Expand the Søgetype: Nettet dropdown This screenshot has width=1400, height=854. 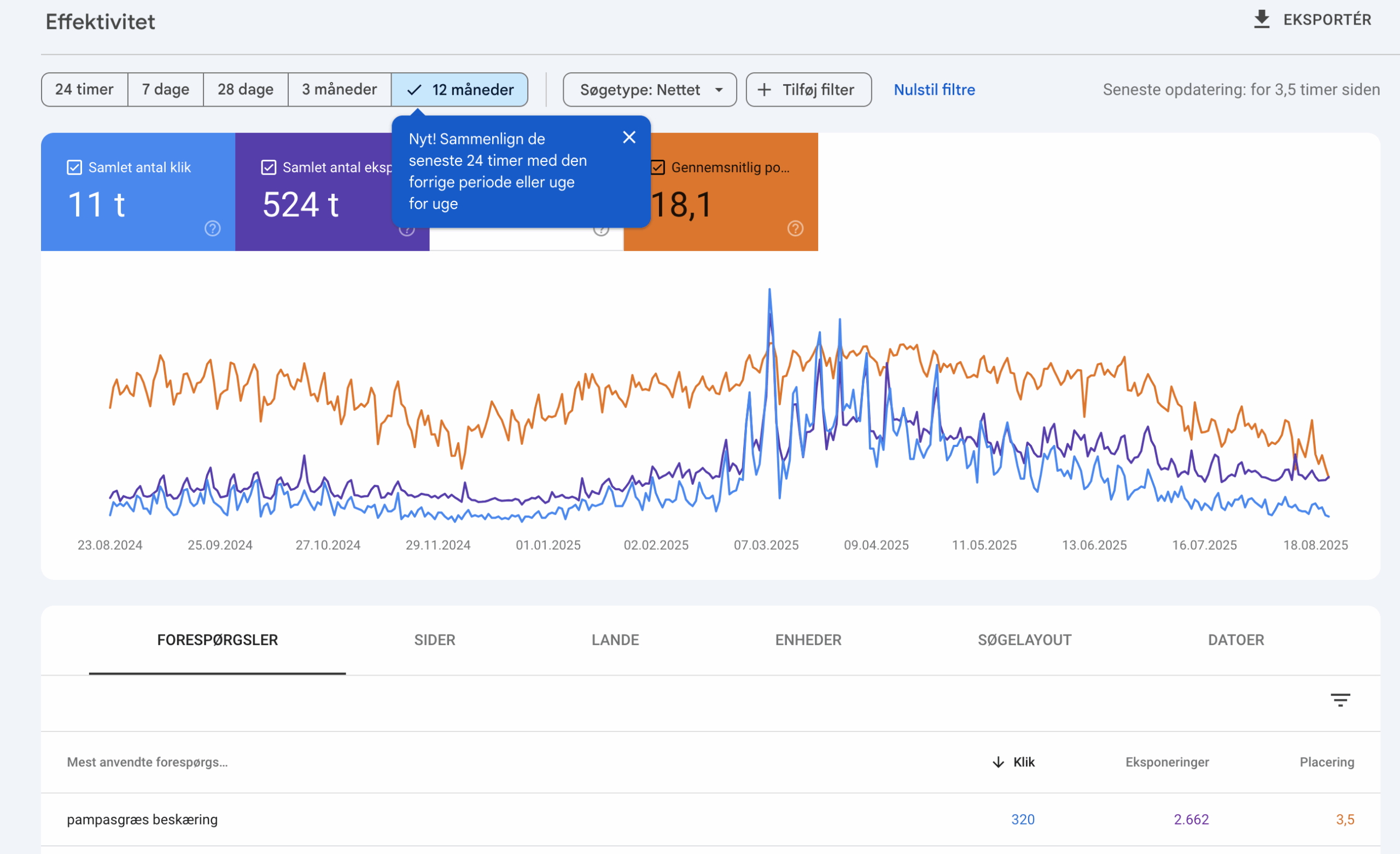pyautogui.click(x=650, y=90)
